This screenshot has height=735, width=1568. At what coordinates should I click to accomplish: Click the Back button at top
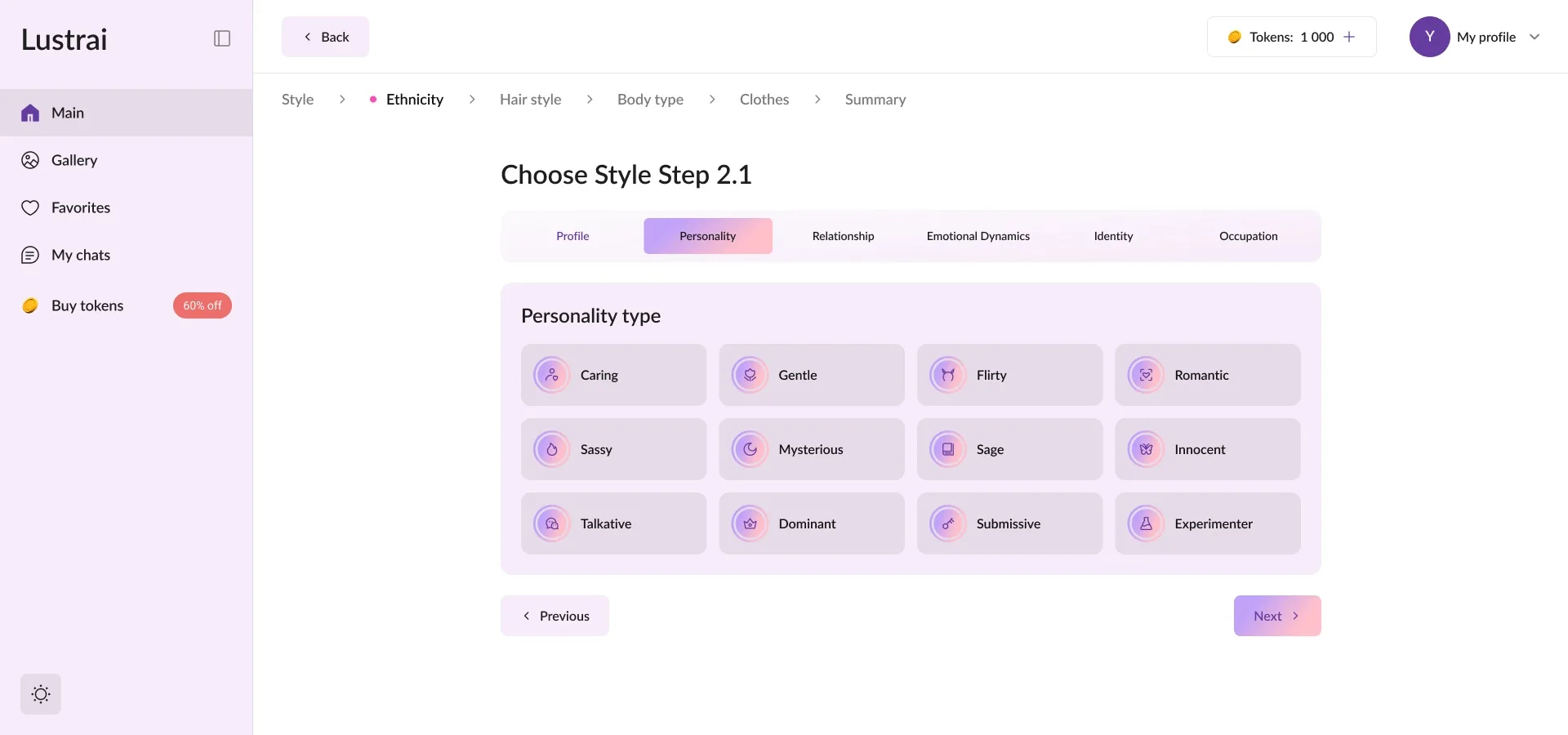point(325,37)
